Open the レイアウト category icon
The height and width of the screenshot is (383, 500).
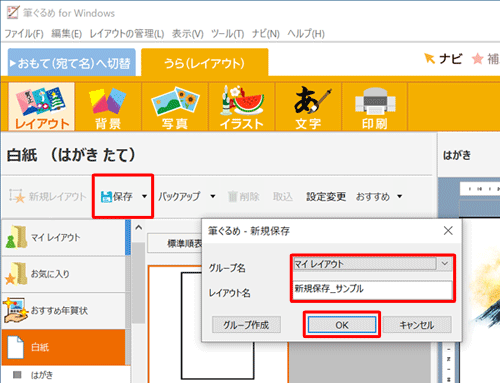41,107
